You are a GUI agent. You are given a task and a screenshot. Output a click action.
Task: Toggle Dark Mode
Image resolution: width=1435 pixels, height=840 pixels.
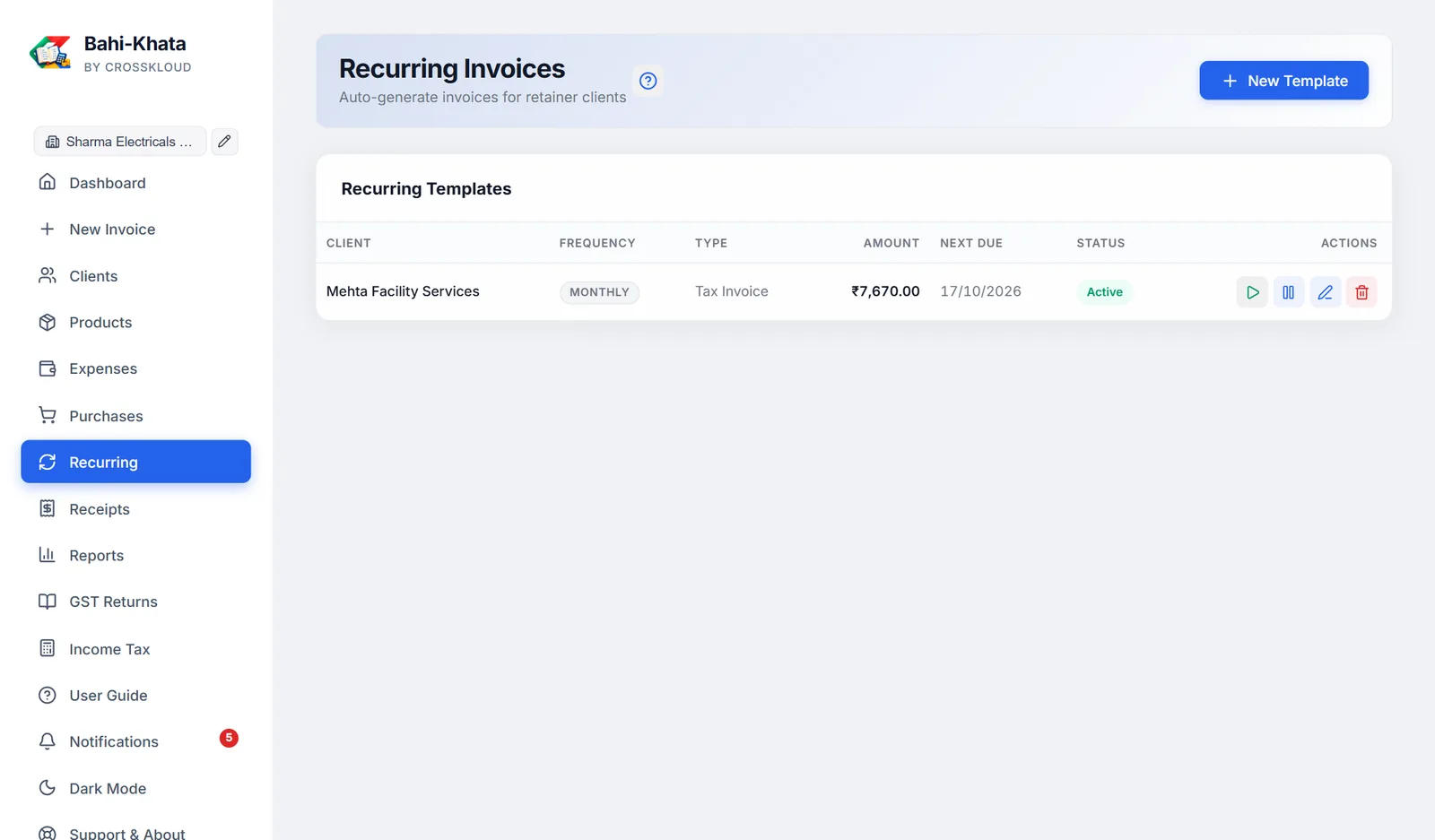pyautogui.click(x=136, y=788)
